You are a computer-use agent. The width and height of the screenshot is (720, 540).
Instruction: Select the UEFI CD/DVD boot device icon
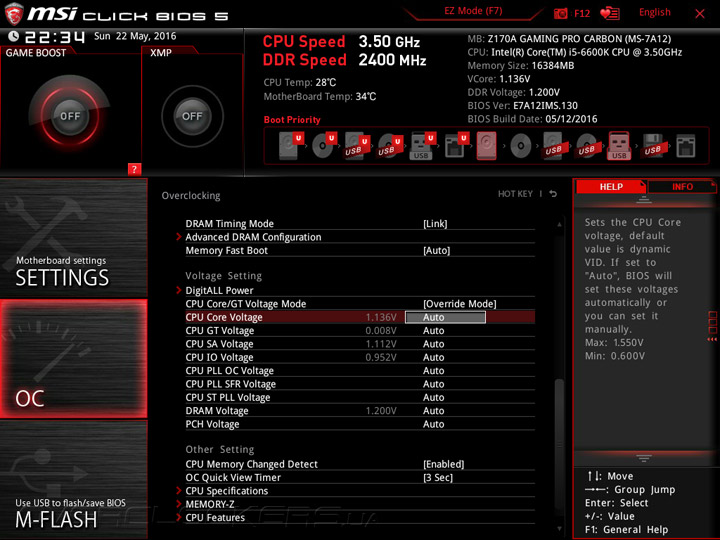click(324, 146)
